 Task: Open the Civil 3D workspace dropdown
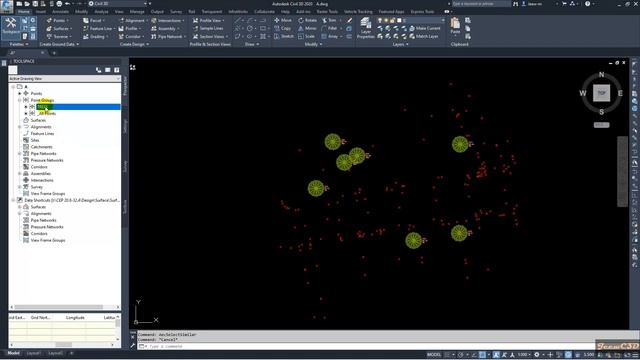coord(118,4)
